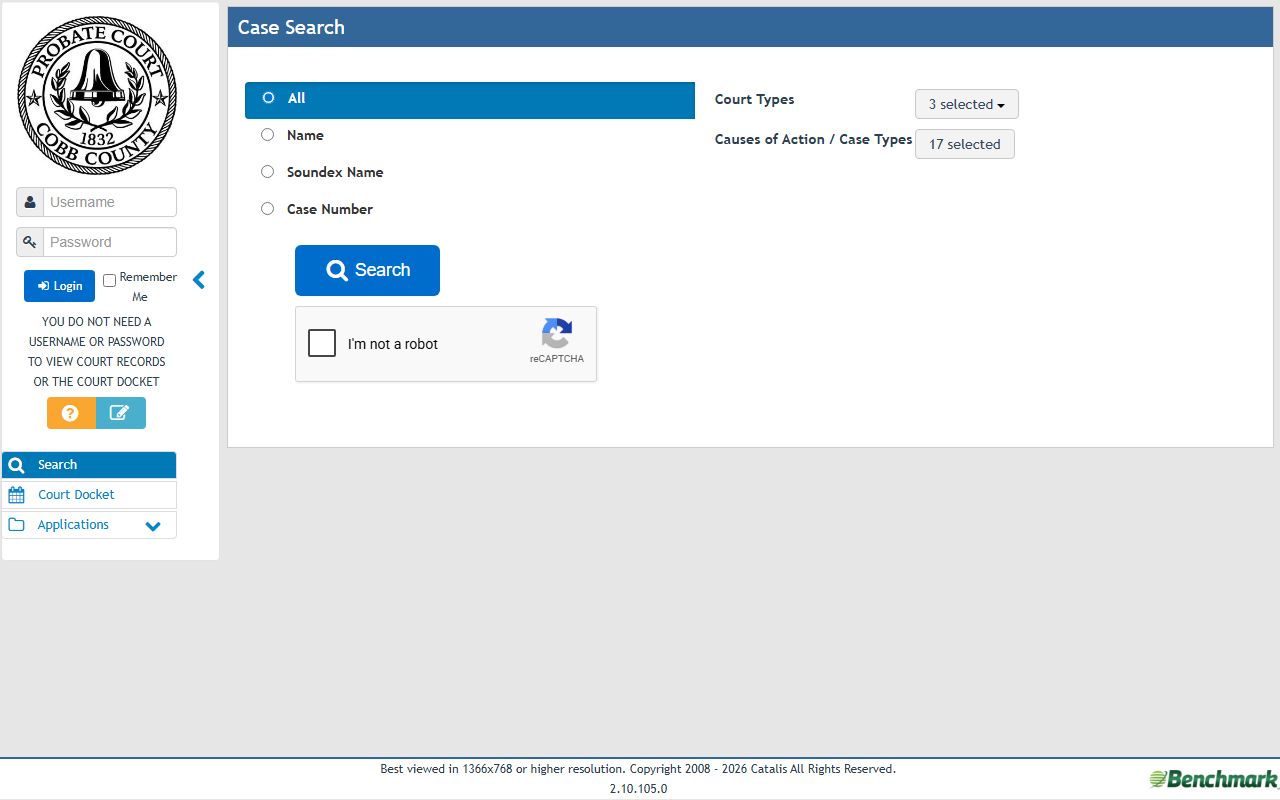This screenshot has height=800, width=1280.
Task: Select the All search radio button
Action: coord(268,98)
